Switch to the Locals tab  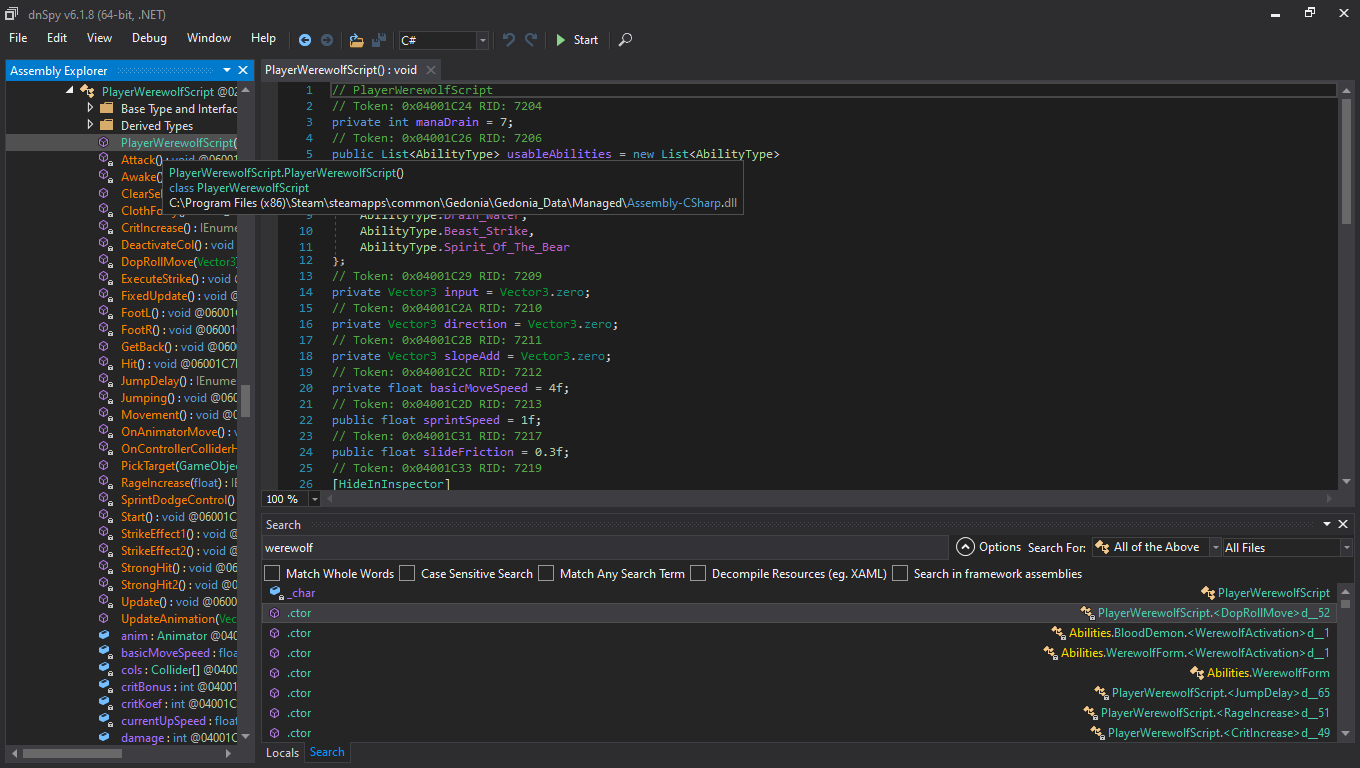282,752
